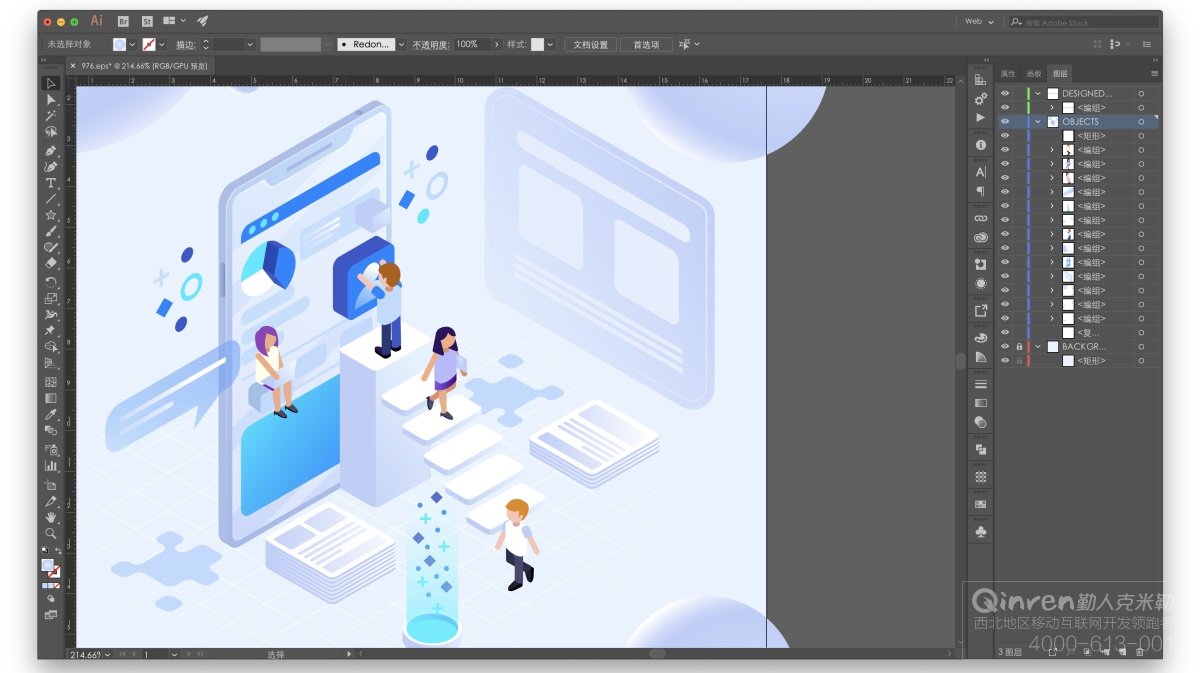Click the 不透明度 opacity value field
This screenshot has height=673, width=1200.
pyautogui.click(x=472, y=45)
